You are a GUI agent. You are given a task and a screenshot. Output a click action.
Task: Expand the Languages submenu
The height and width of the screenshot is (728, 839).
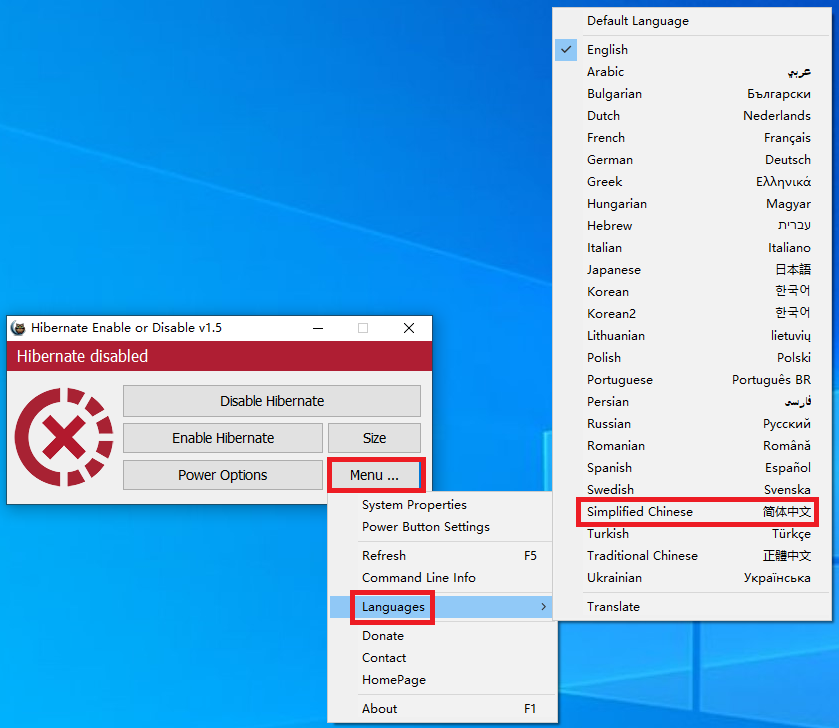click(x=392, y=607)
